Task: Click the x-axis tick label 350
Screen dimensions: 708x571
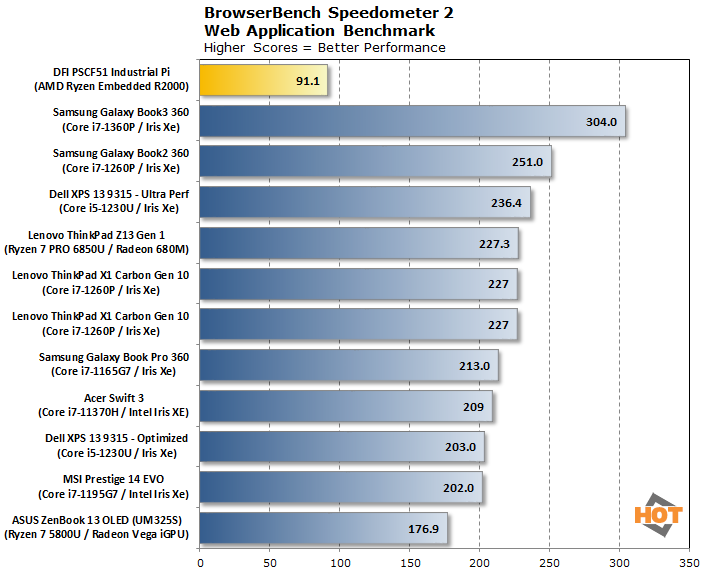Action: click(x=689, y=563)
